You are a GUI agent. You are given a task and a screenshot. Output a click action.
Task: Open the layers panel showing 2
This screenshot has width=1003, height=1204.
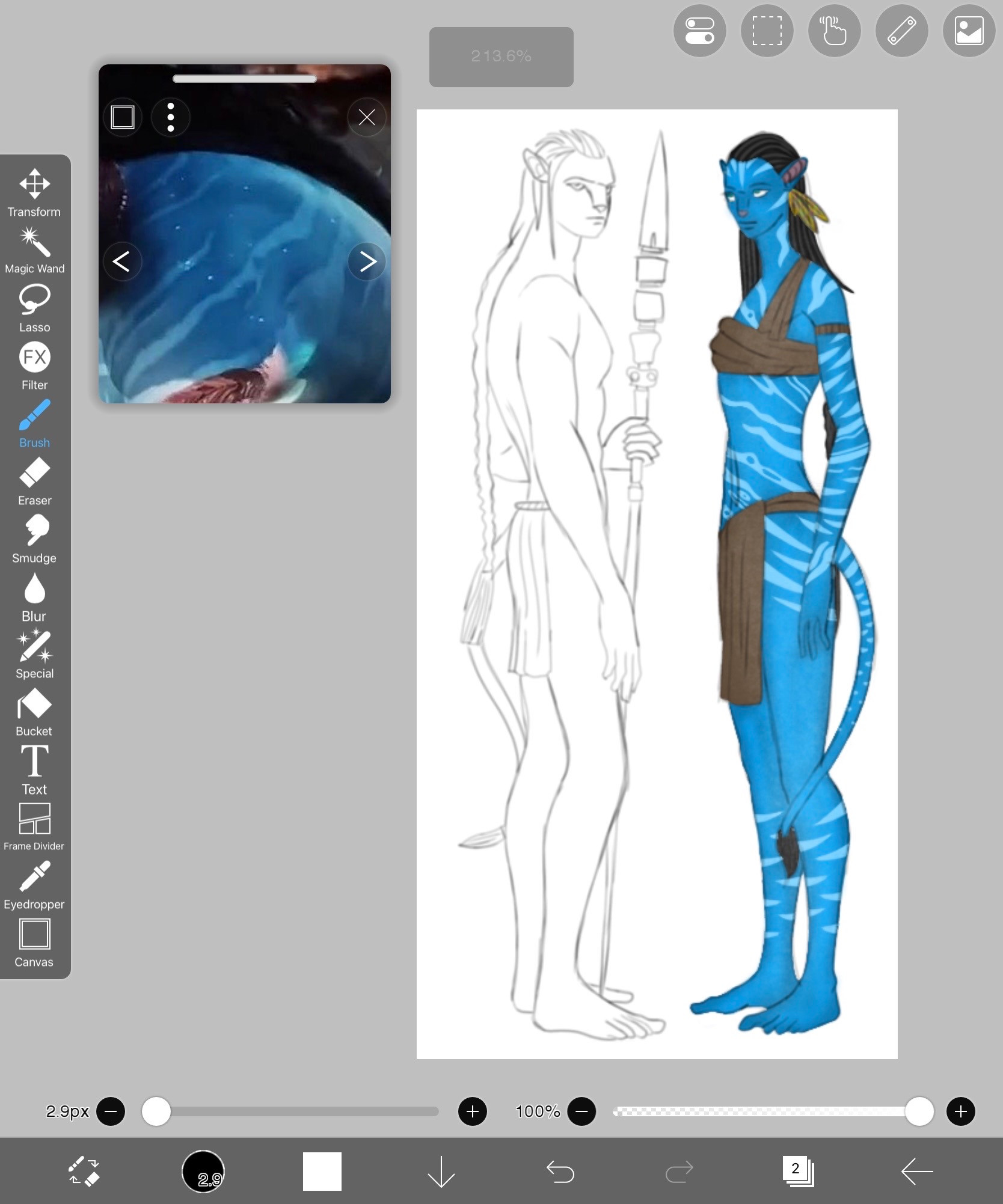(799, 1171)
